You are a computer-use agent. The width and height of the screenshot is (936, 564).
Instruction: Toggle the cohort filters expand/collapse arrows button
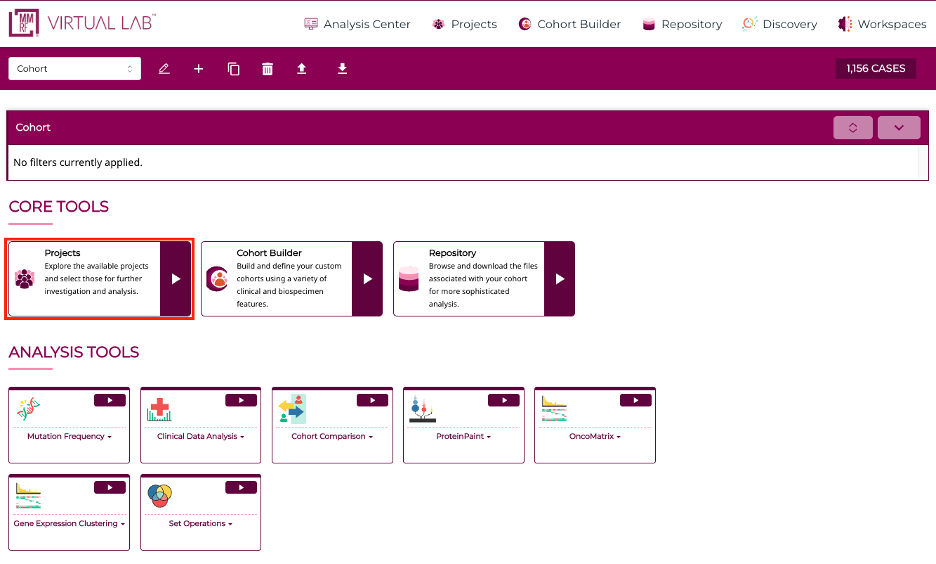853,128
